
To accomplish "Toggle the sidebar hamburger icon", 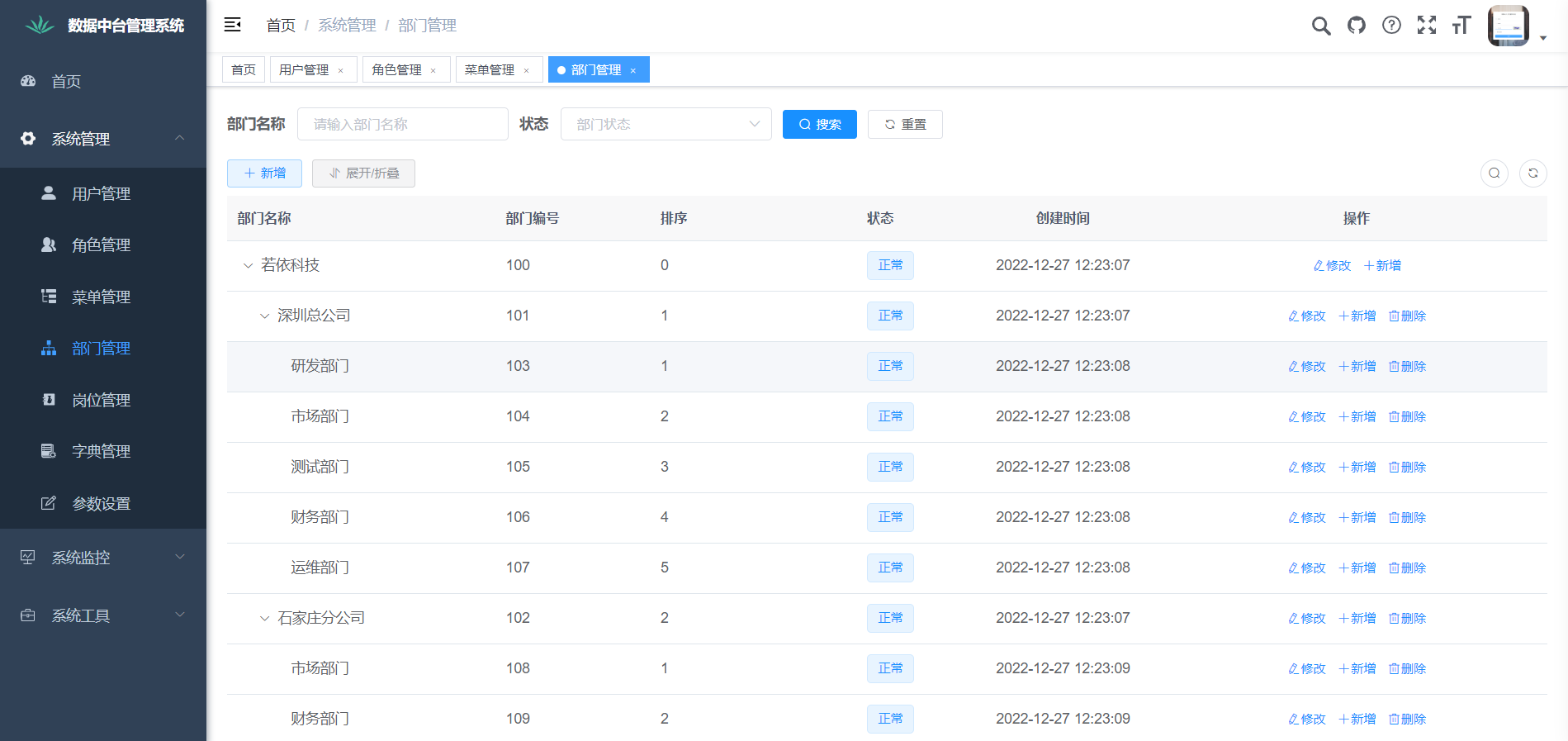I will [233, 25].
